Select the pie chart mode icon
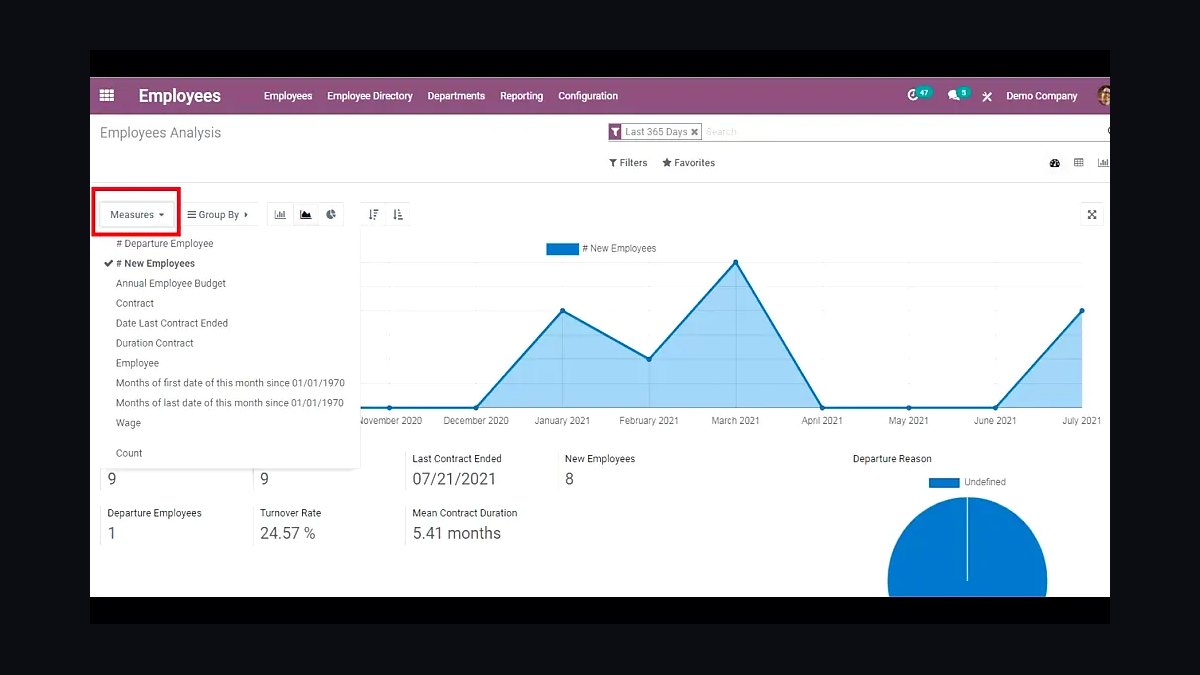Screen dimensions: 1200x675 331,215
